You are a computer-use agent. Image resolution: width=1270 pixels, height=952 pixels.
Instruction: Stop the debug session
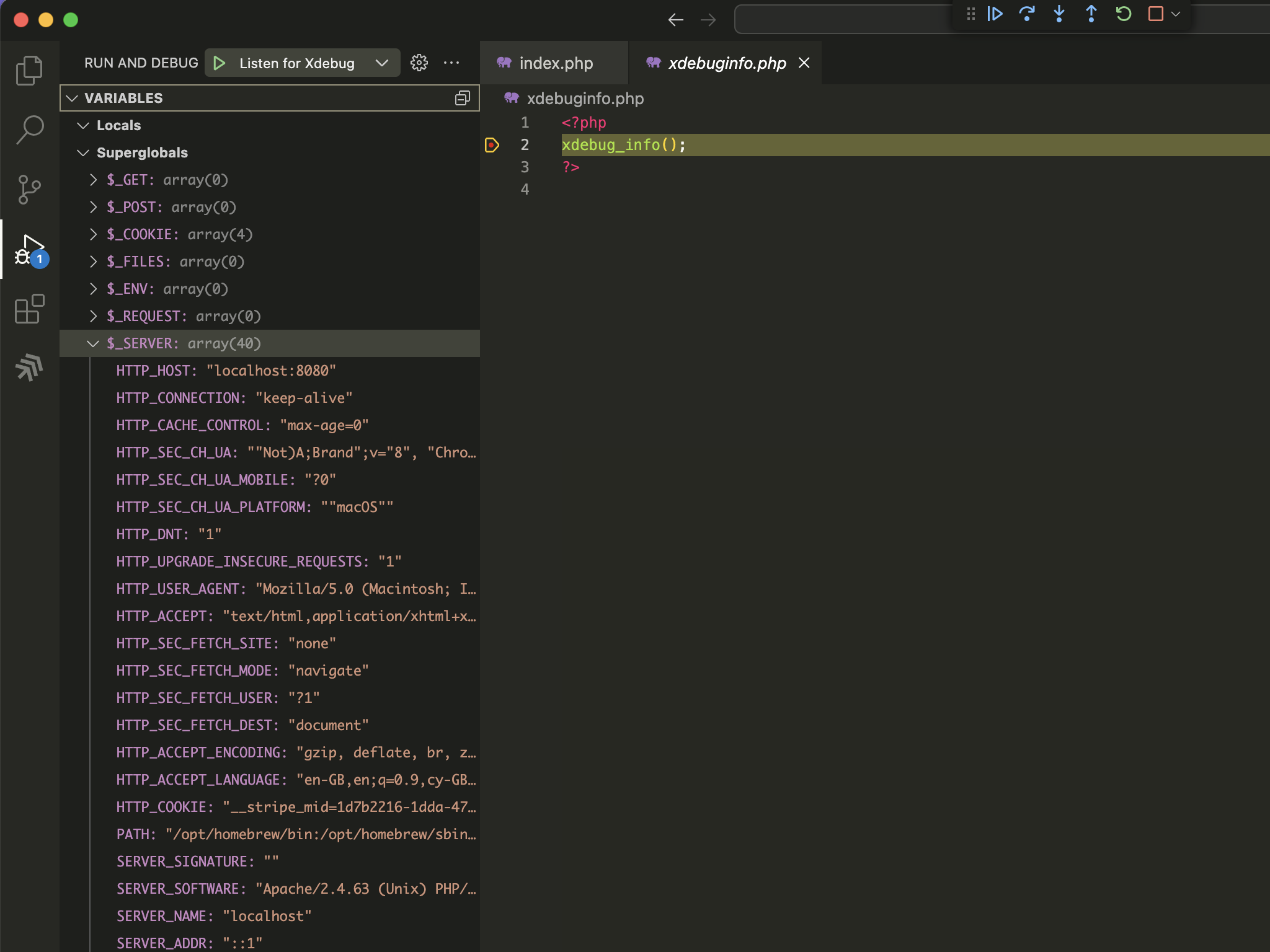pos(1155,14)
